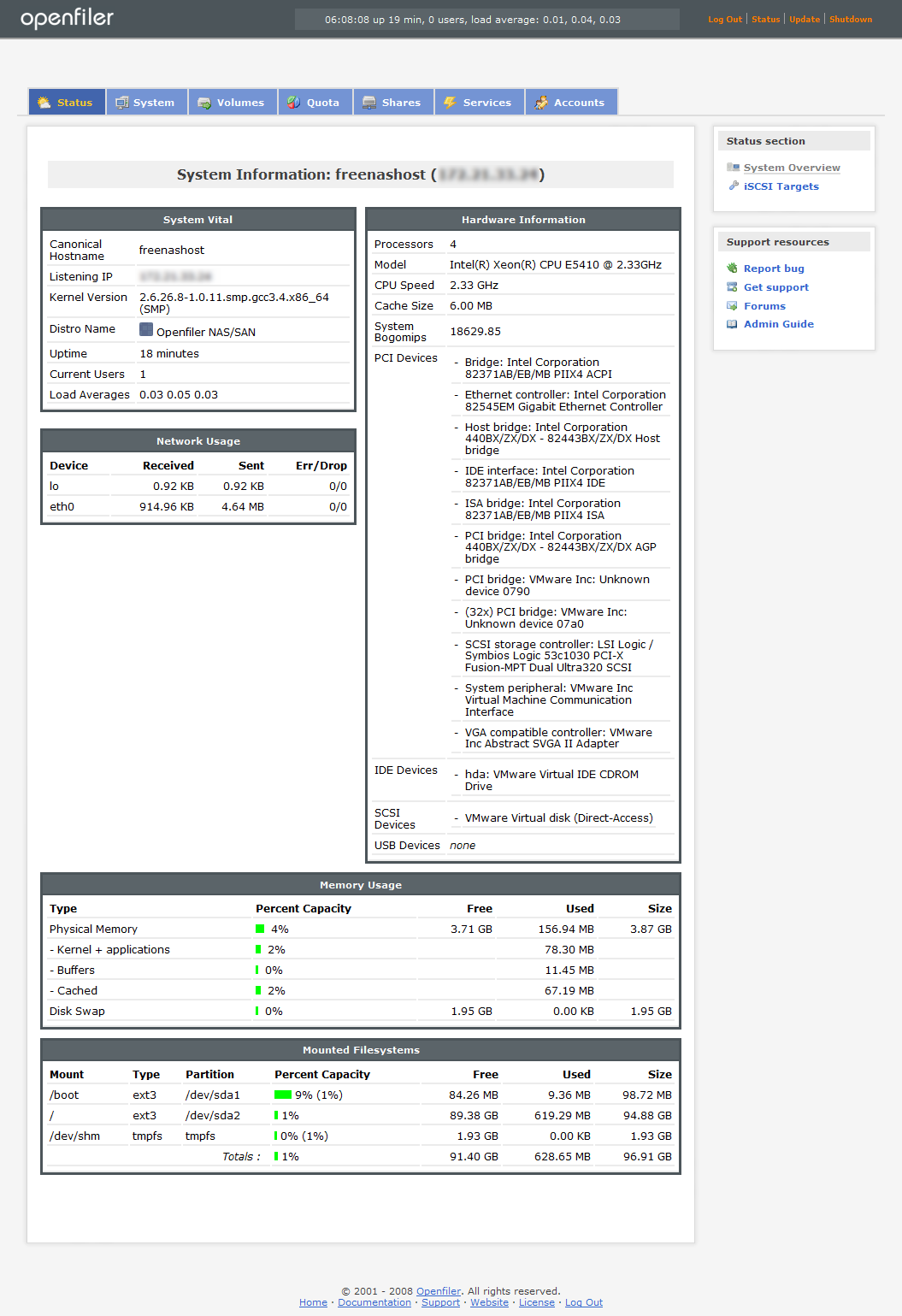
Task: Click the sun icon on Status tab
Action: (44, 103)
